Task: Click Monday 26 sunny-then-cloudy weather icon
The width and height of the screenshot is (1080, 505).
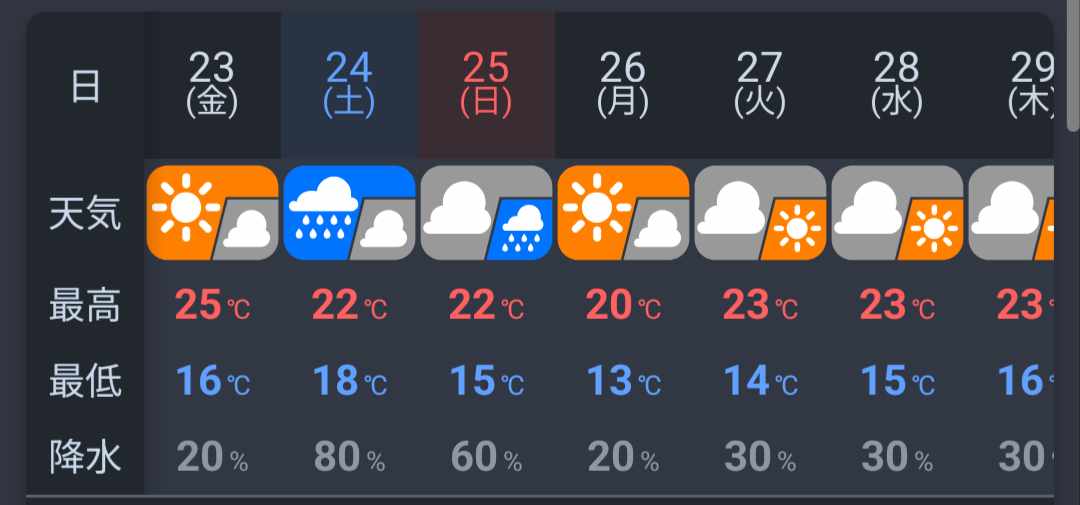Action: tap(623, 212)
